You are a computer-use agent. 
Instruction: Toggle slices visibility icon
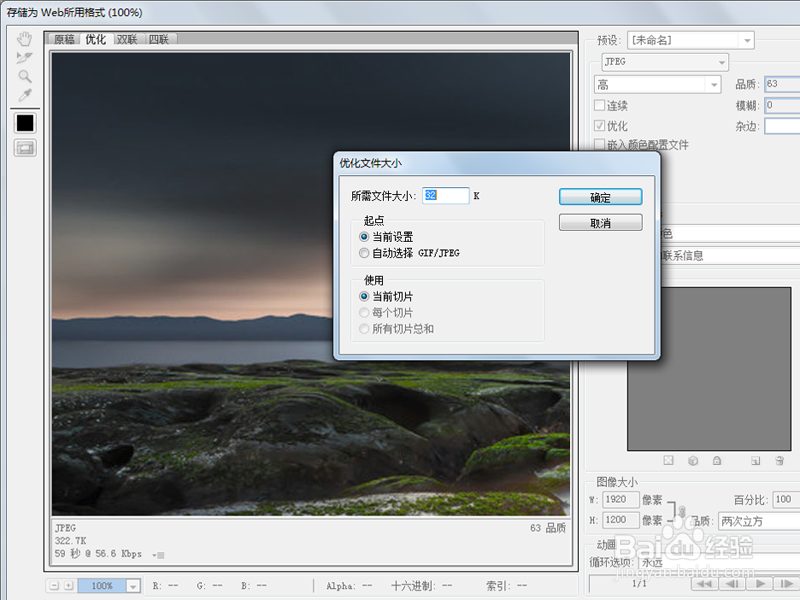(x=25, y=148)
